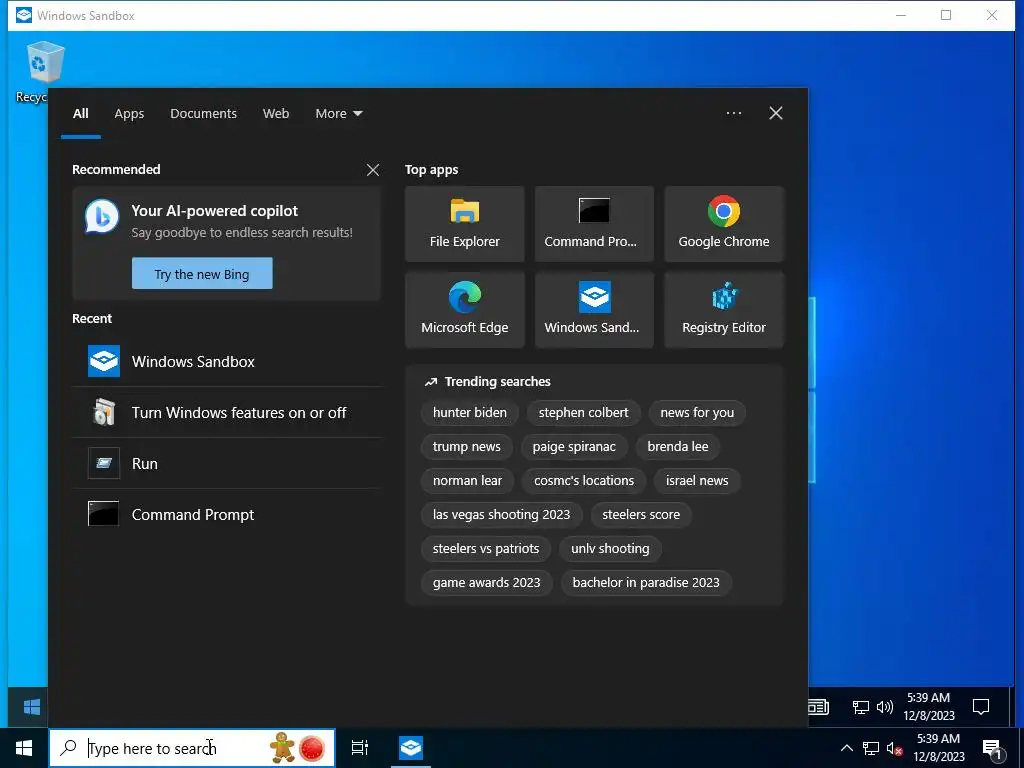Open Windows Sandbox from Recent list
1024x768 pixels.
[227, 361]
